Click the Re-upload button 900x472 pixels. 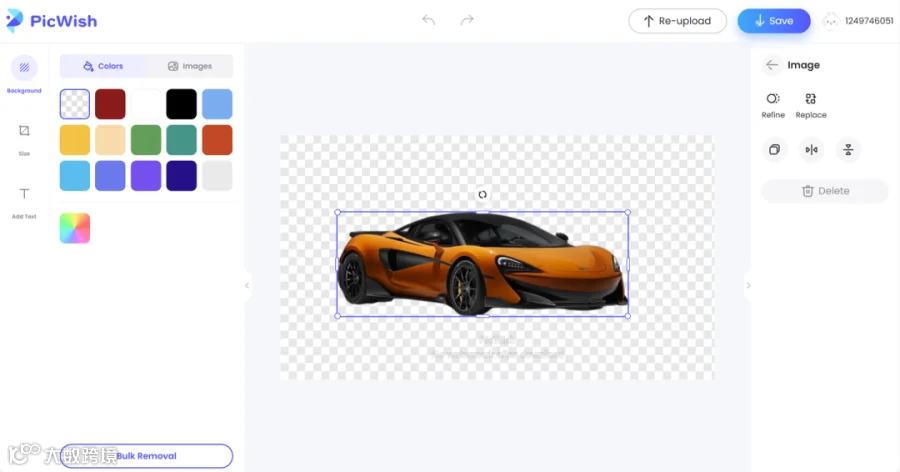[677, 21]
